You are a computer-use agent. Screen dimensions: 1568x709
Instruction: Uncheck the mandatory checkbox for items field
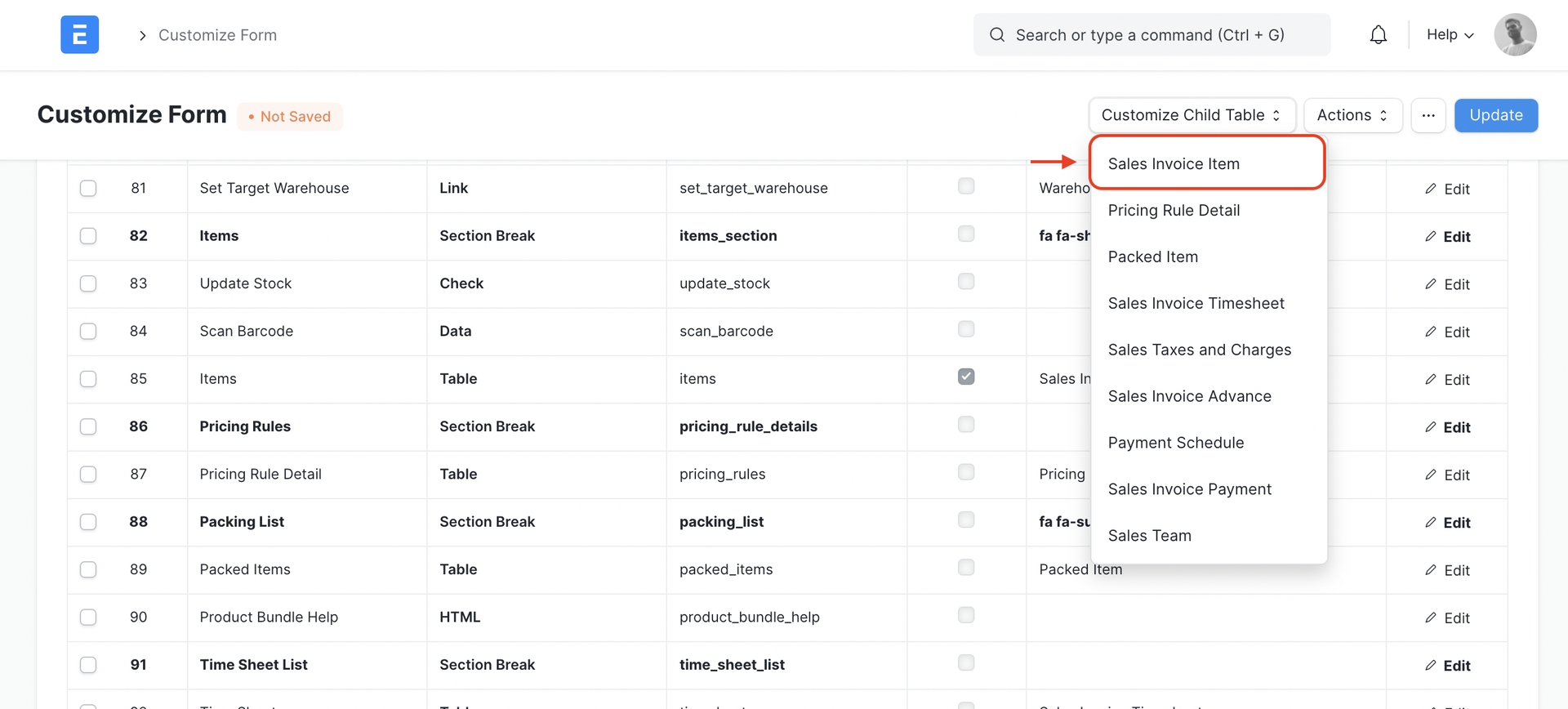coord(966,377)
